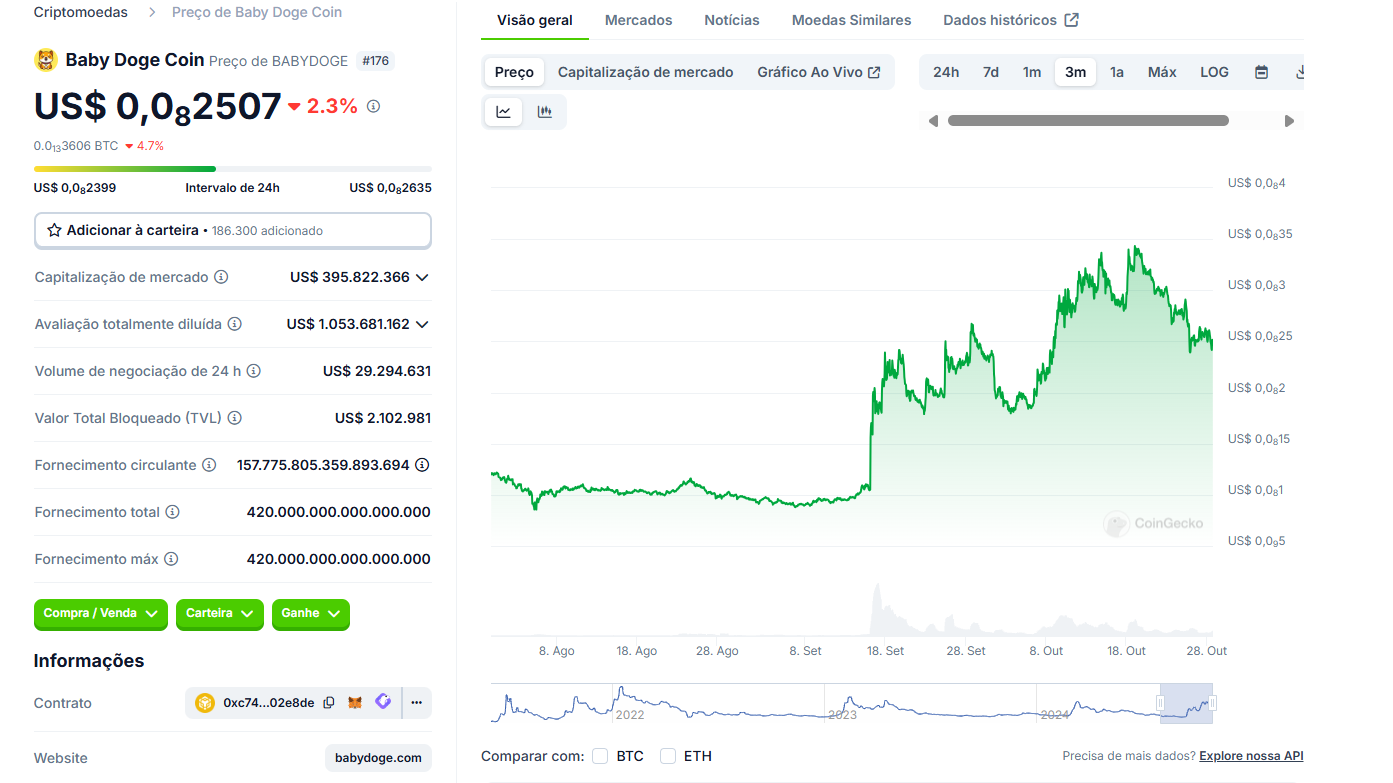Screen dimensions: 1393x783
Task: Show the Preço chart tab
Action: coord(515,72)
